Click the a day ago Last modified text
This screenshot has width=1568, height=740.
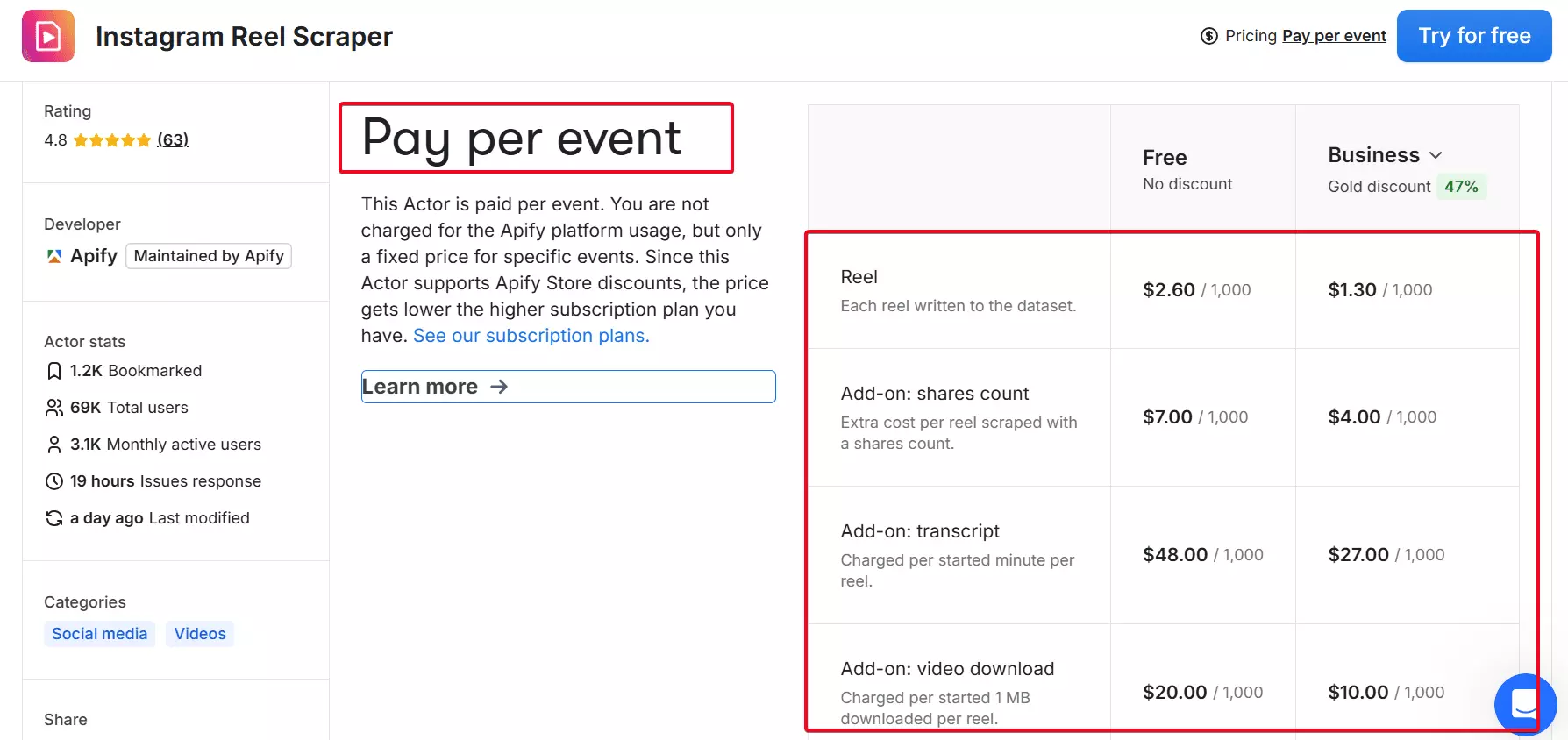click(x=160, y=518)
